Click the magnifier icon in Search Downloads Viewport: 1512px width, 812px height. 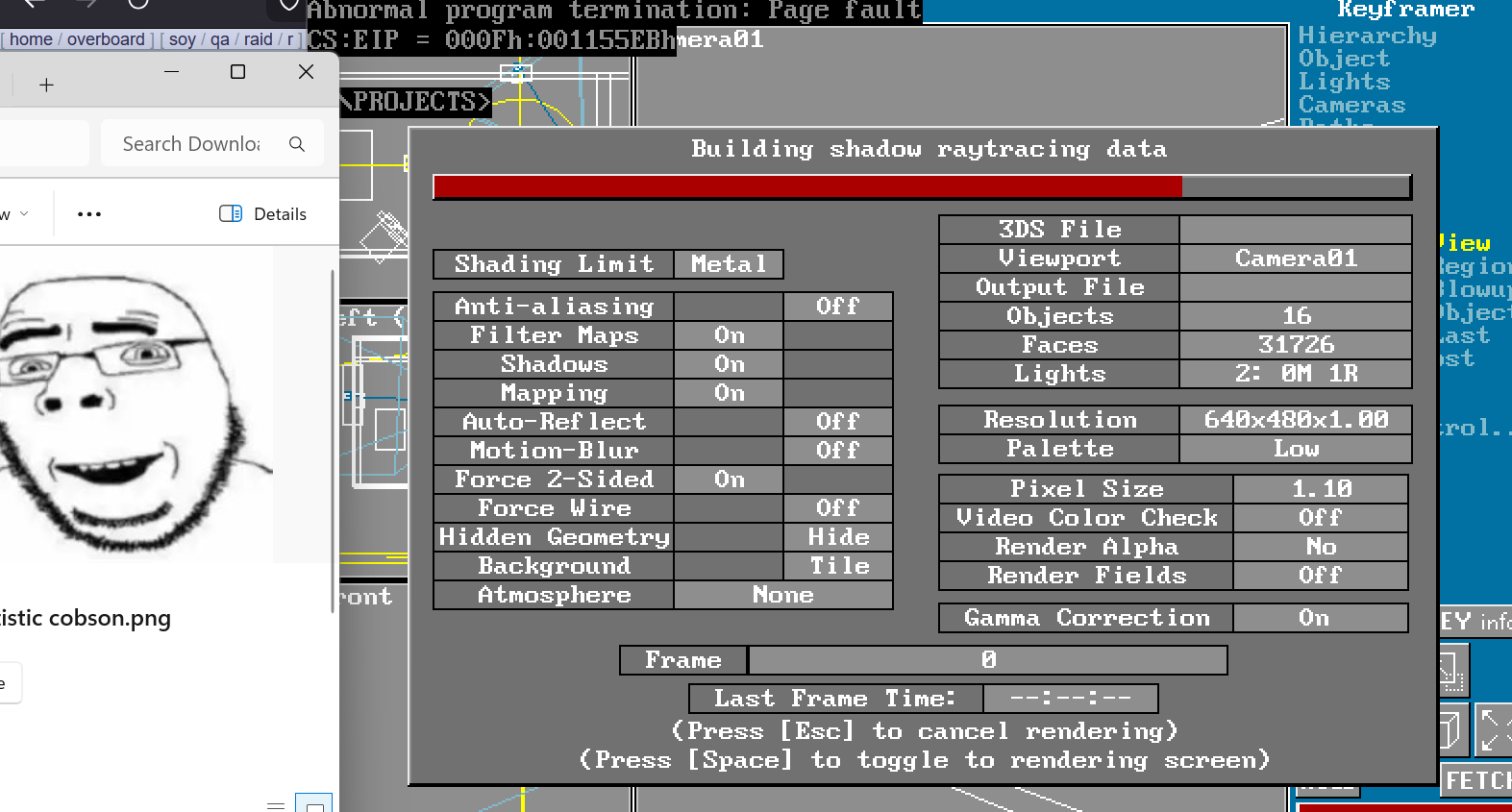point(297,144)
